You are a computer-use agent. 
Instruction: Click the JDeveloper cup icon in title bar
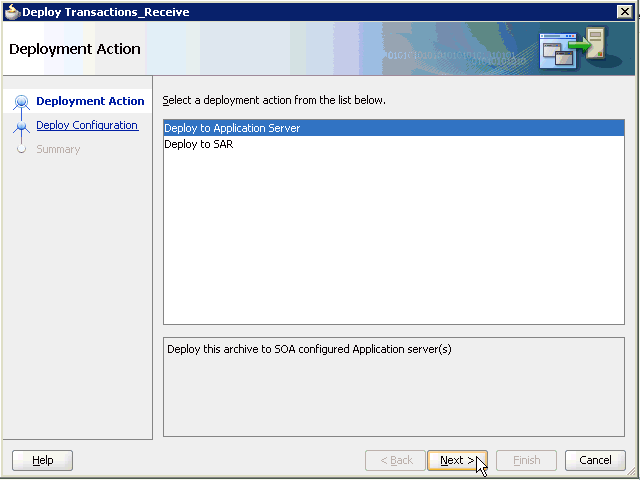[12, 12]
